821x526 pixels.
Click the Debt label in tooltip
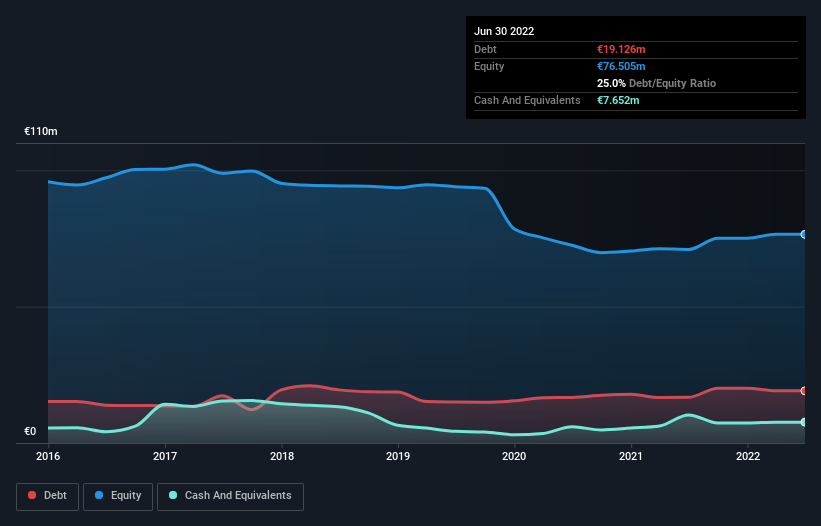tap(485, 49)
